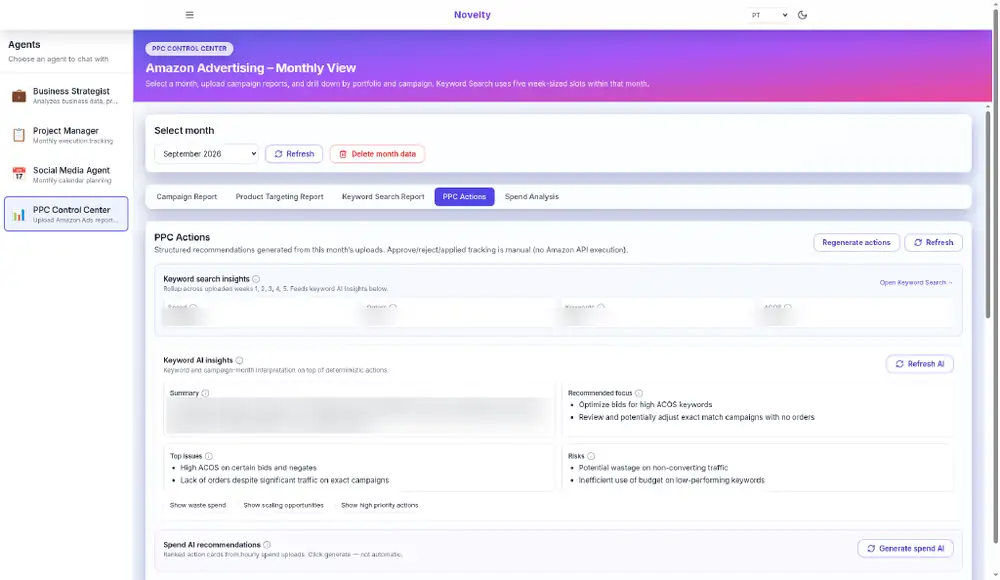The width and height of the screenshot is (1000, 580).
Task: Click the Delete month data button
Action: tap(377, 154)
